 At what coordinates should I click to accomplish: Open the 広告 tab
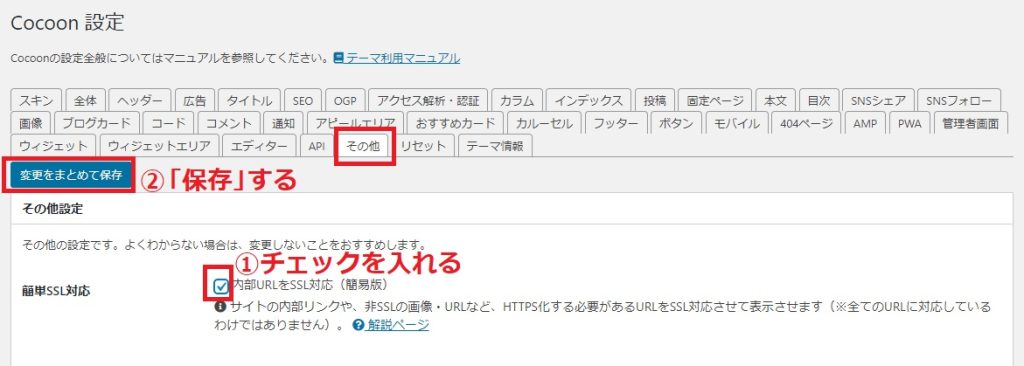point(195,101)
